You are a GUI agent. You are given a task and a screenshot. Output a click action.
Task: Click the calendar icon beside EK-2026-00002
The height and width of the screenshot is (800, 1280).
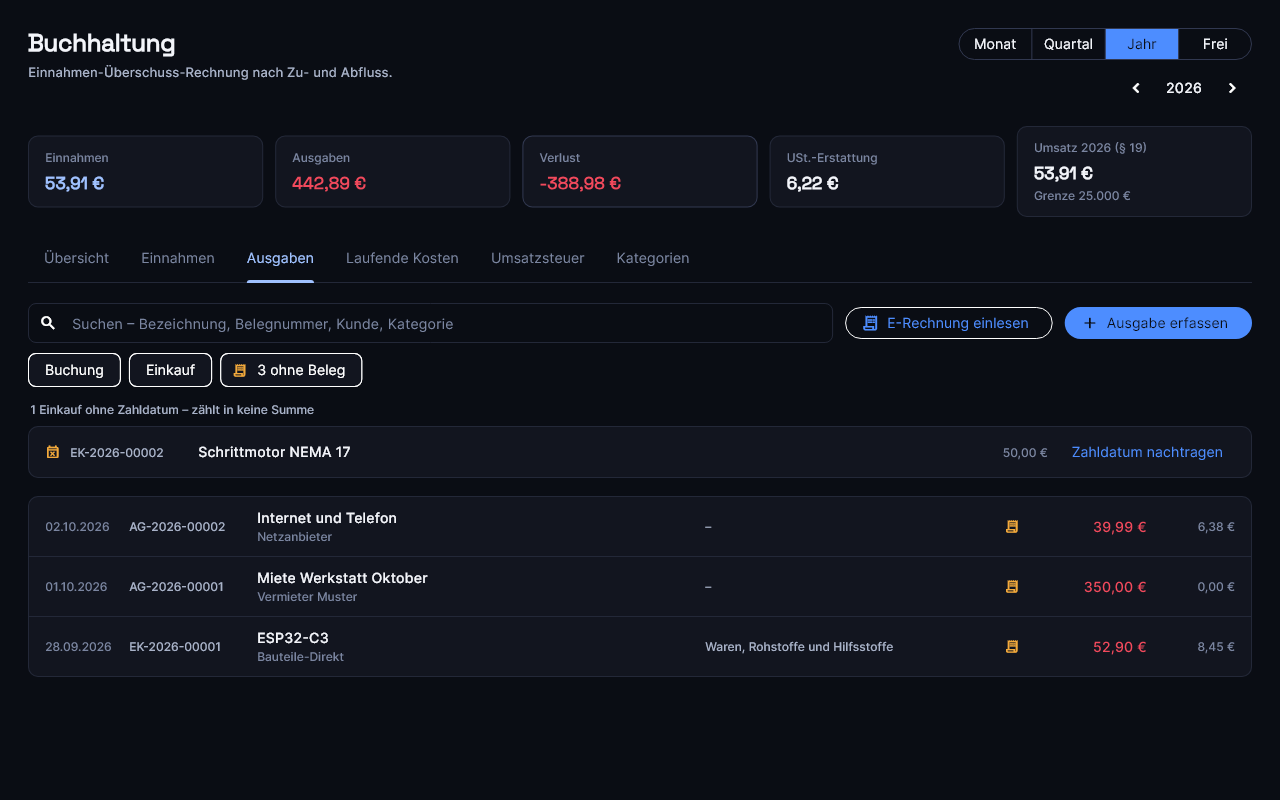click(53, 452)
